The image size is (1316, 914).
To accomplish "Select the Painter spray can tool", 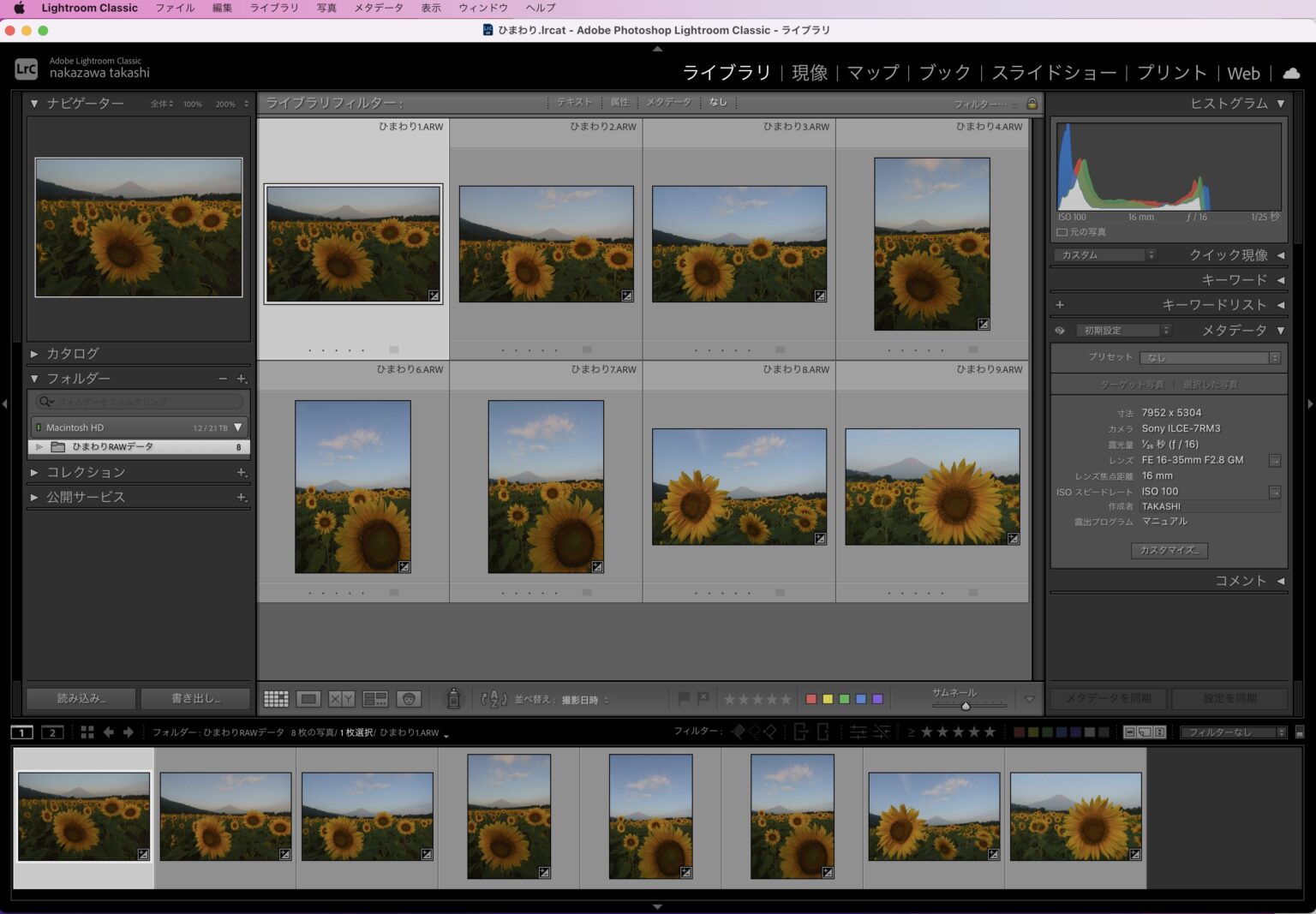I will point(453,699).
